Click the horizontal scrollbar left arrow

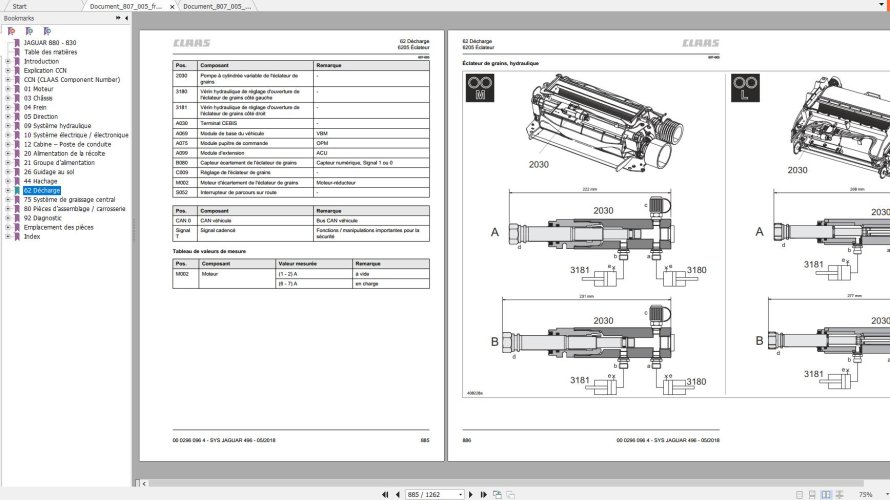coord(144,484)
